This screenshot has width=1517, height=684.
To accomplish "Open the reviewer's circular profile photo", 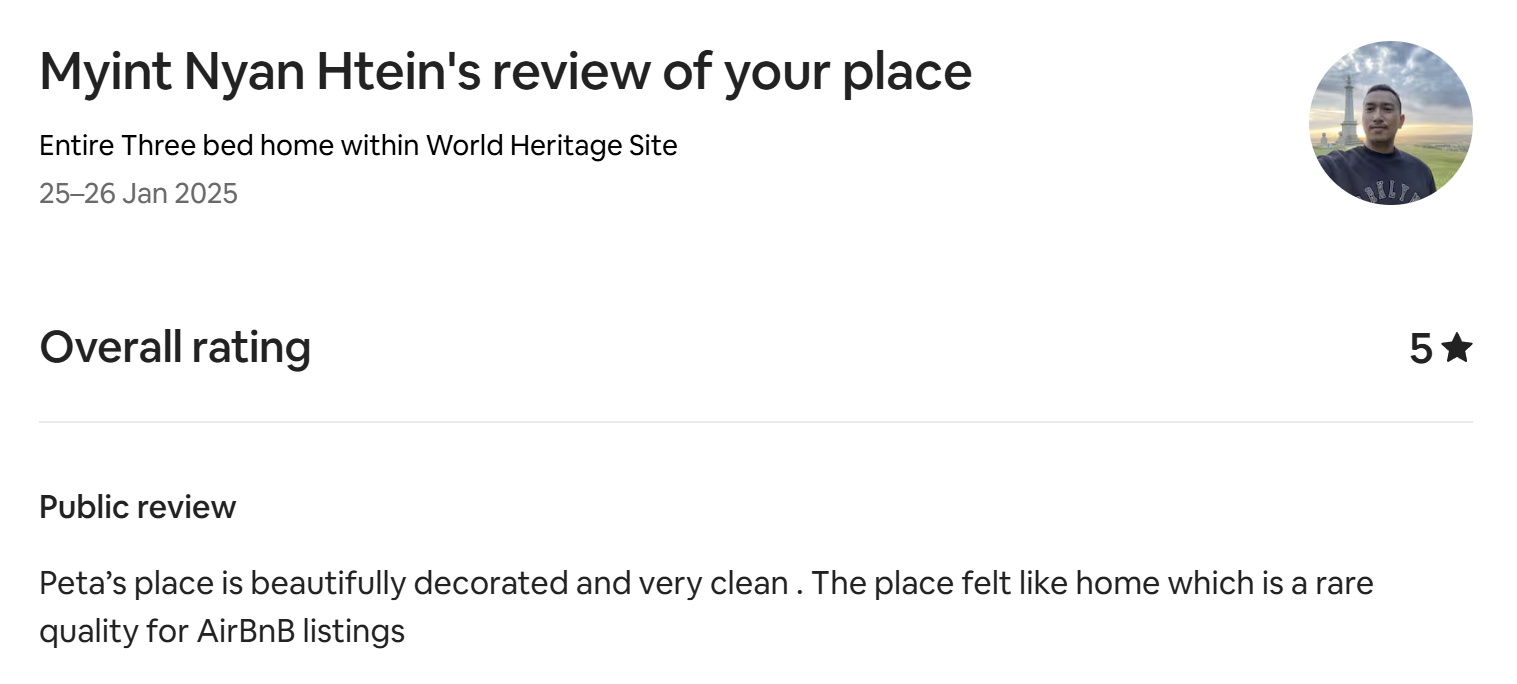I will (x=1390, y=123).
